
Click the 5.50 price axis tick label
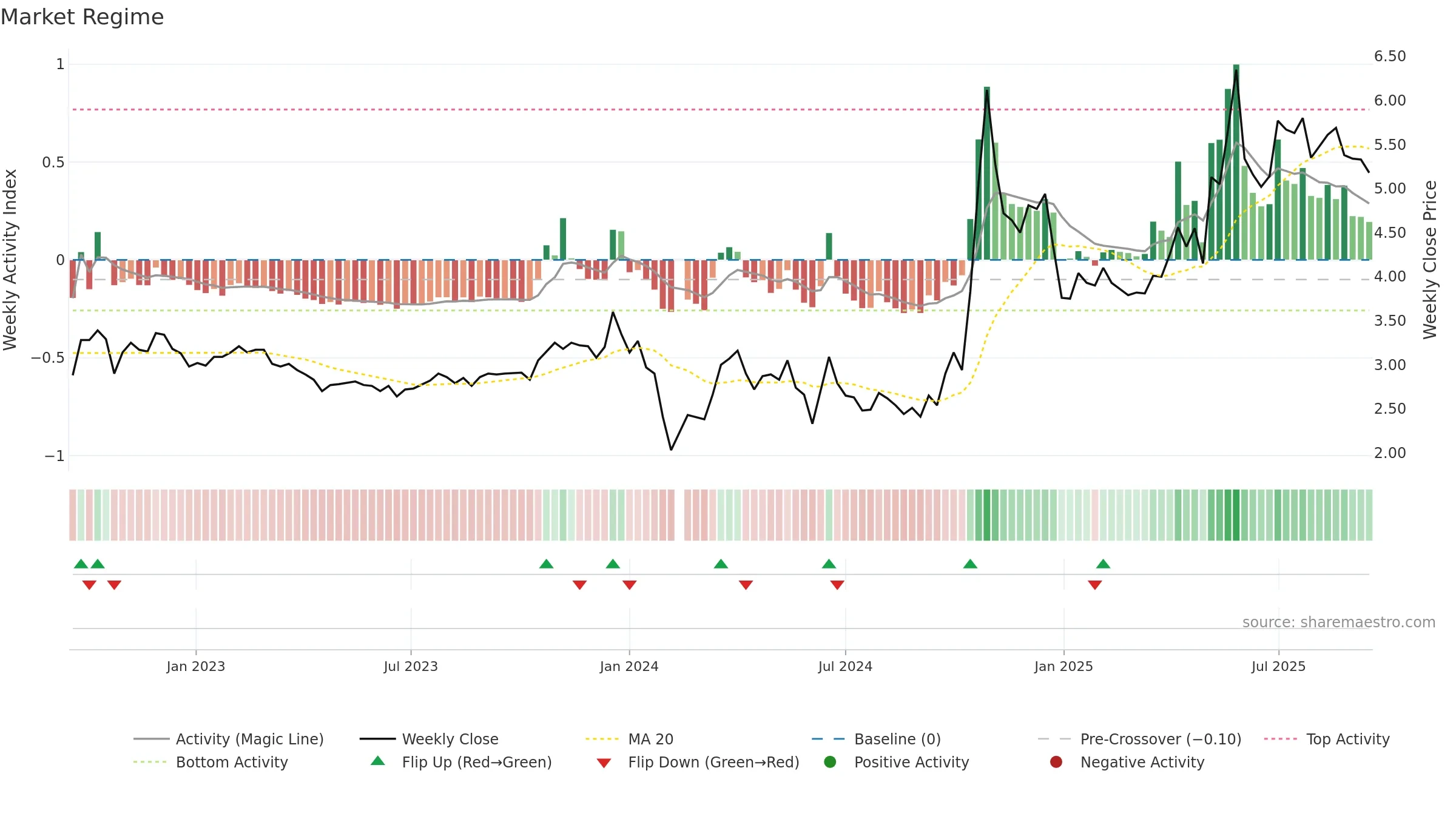(x=1390, y=145)
